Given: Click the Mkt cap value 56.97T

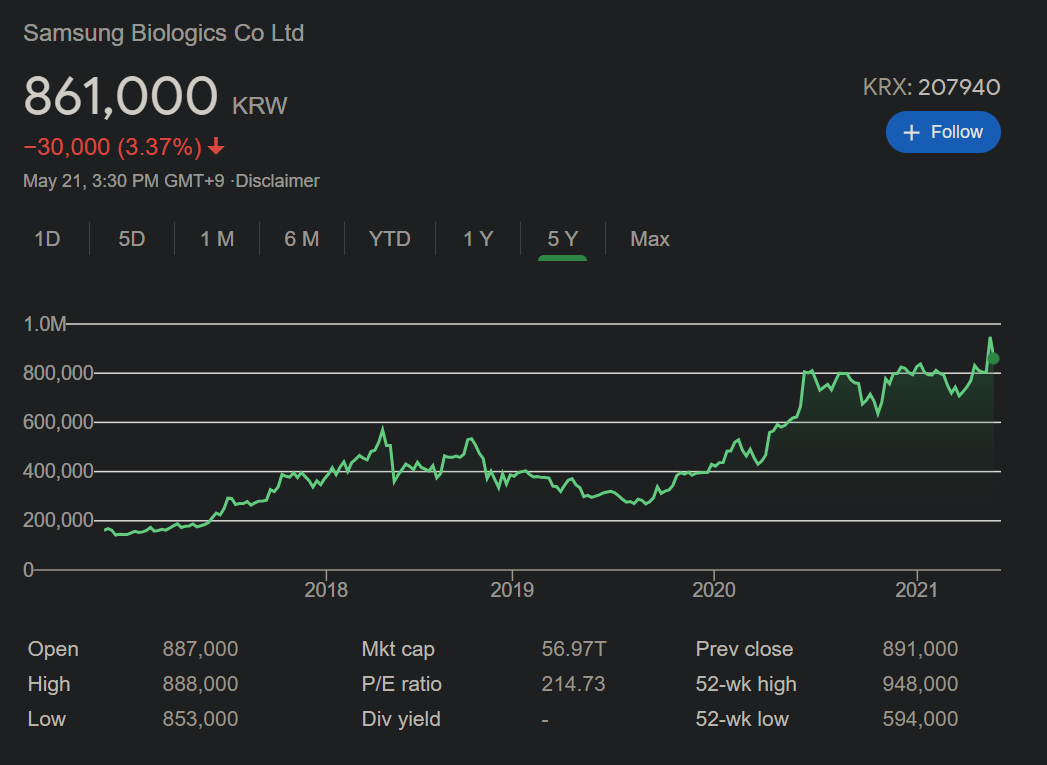Looking at the screenshot, I should (573, 649).
